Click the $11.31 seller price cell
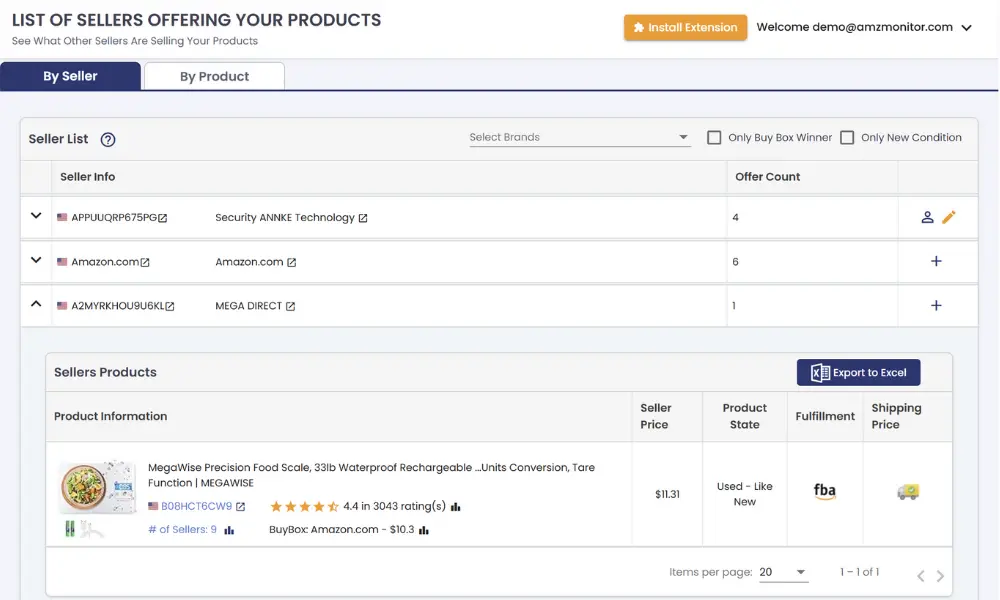The height and width of the screenshot is (600, 1000). pyautogui.click(x=667, y=494)
